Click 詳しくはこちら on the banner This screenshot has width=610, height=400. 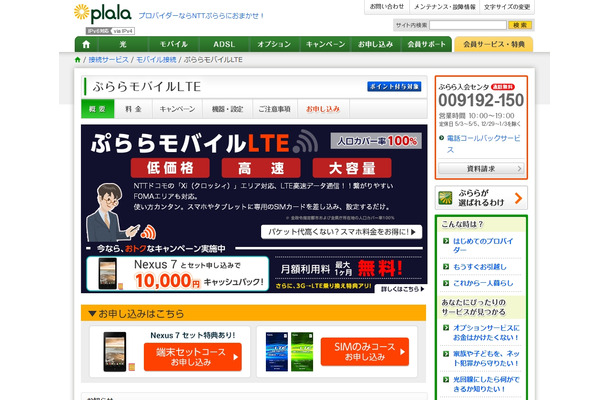[401, 289]
